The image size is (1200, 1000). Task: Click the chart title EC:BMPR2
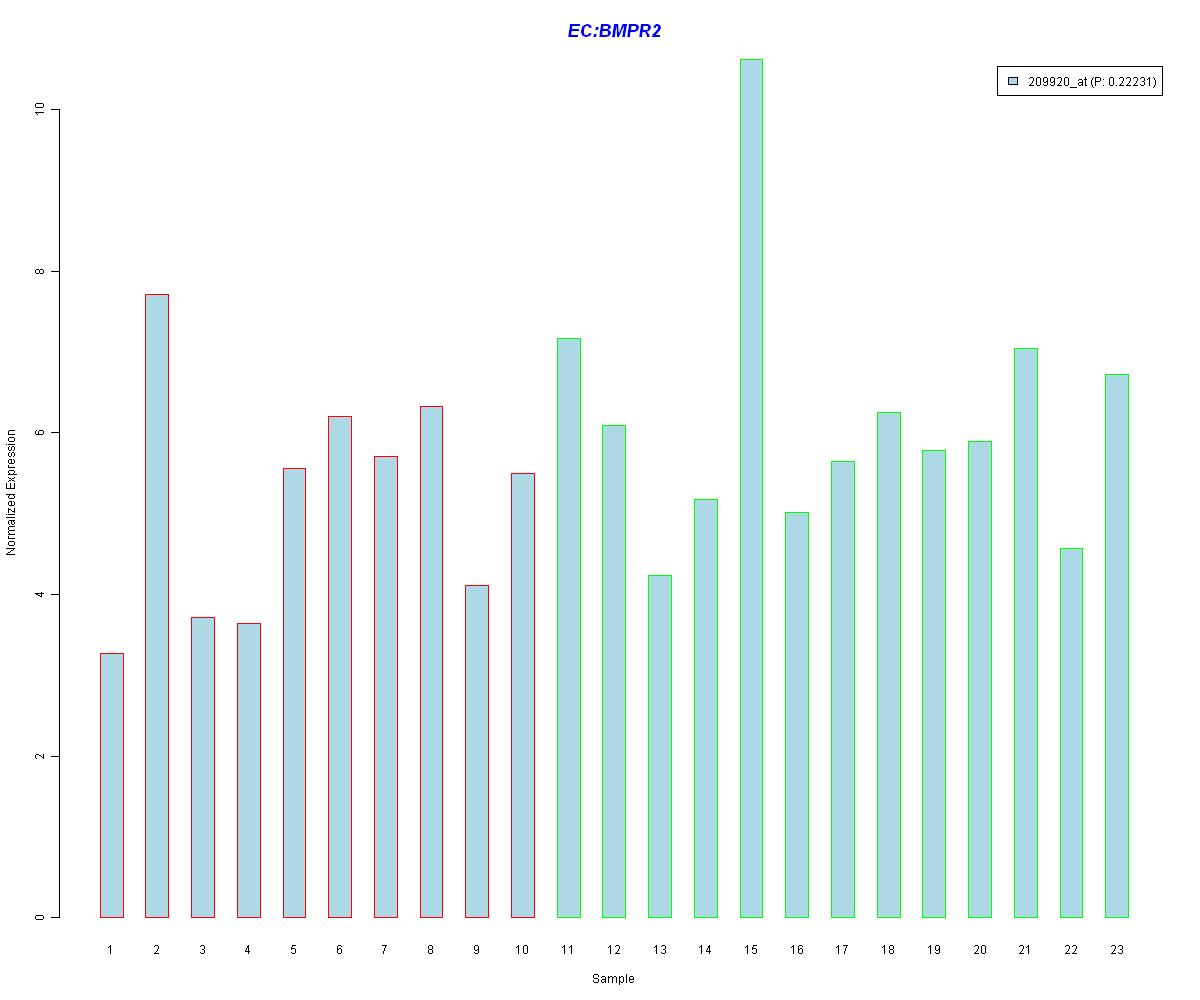(x=614, y=31)
